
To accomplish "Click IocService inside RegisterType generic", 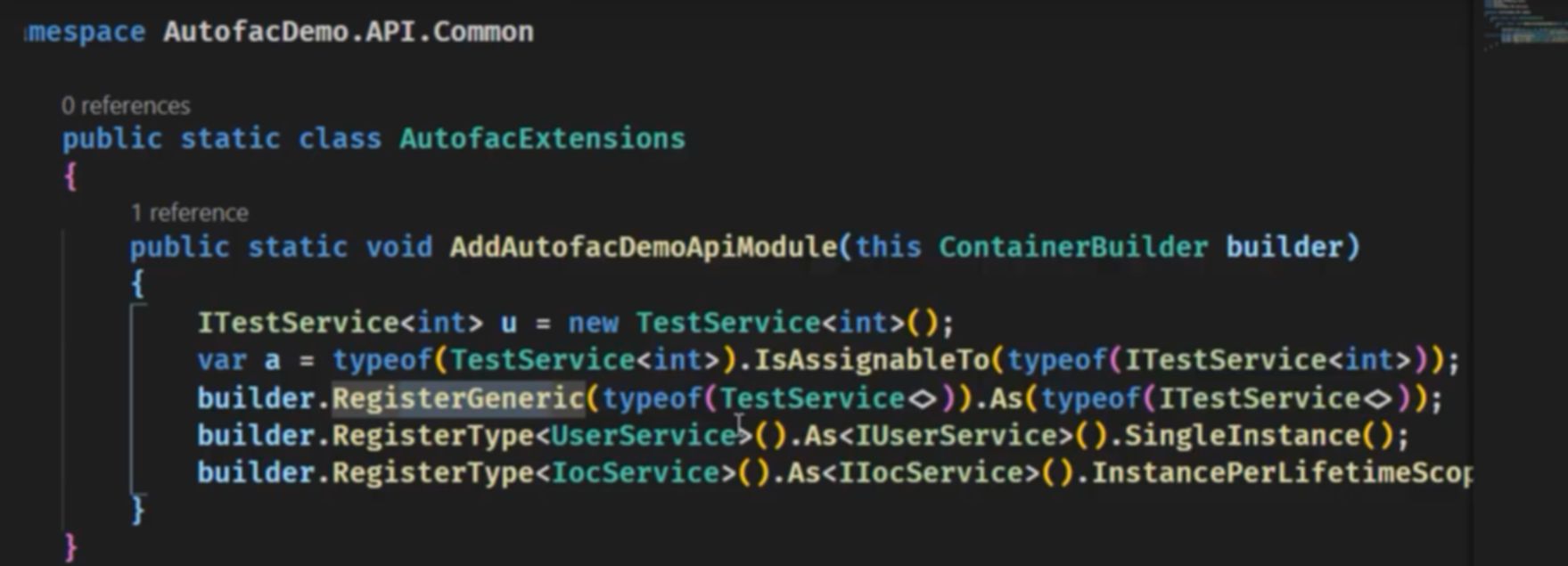I will point(635,473).
